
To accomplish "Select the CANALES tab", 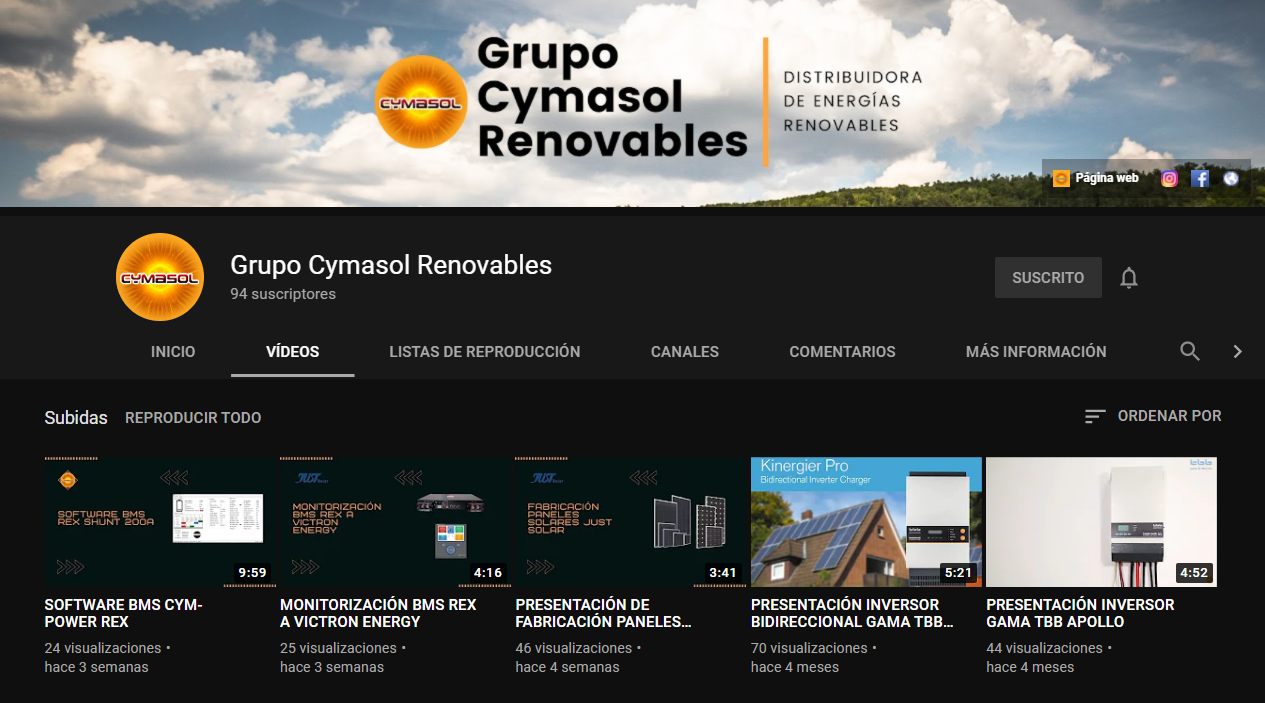I will coord(684,352).
